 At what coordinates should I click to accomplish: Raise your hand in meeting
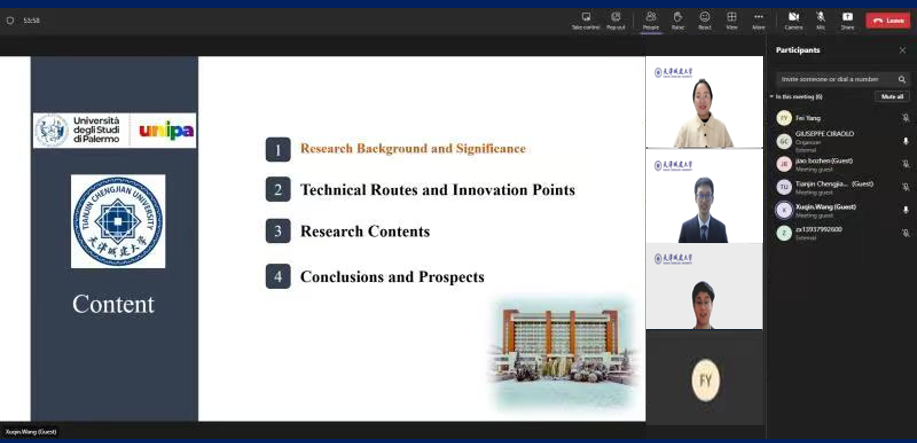[x=677, y=18]
